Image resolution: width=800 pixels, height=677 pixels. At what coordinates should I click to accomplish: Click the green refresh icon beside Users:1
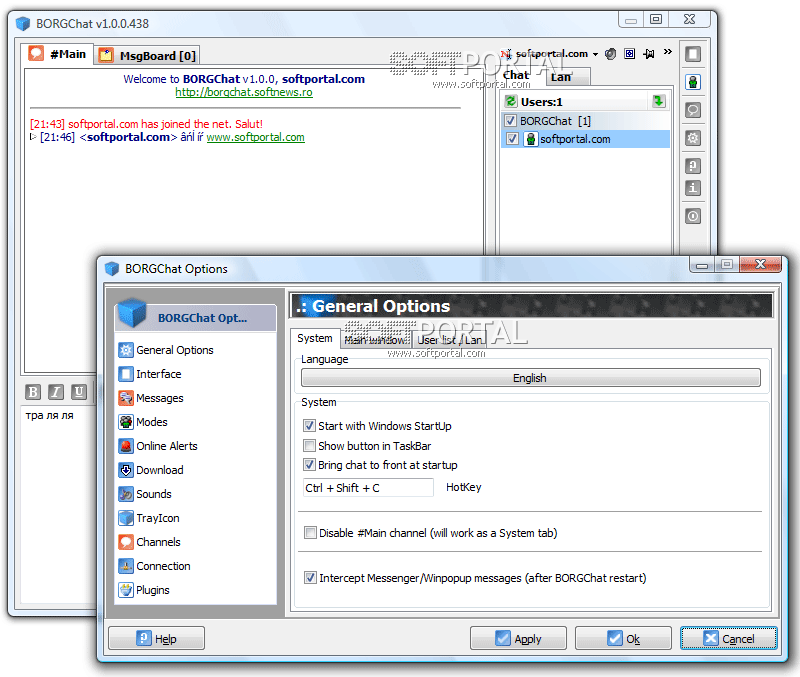[511, 101]
